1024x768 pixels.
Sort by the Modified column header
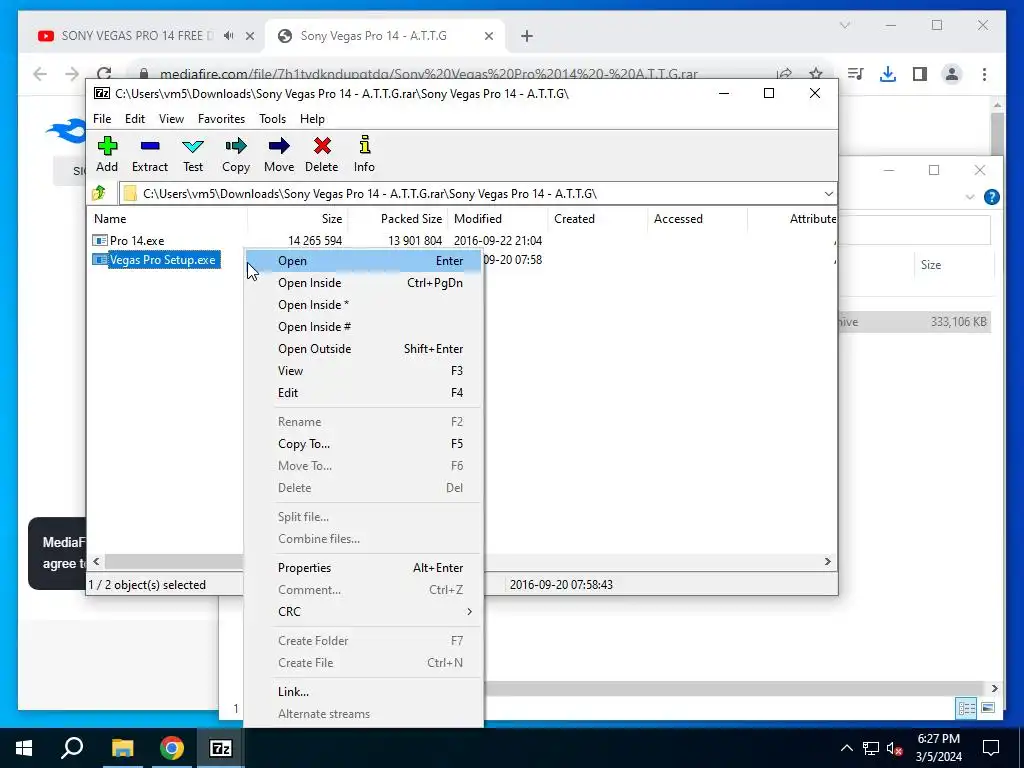pyautogui.click(x=498, y=219)
